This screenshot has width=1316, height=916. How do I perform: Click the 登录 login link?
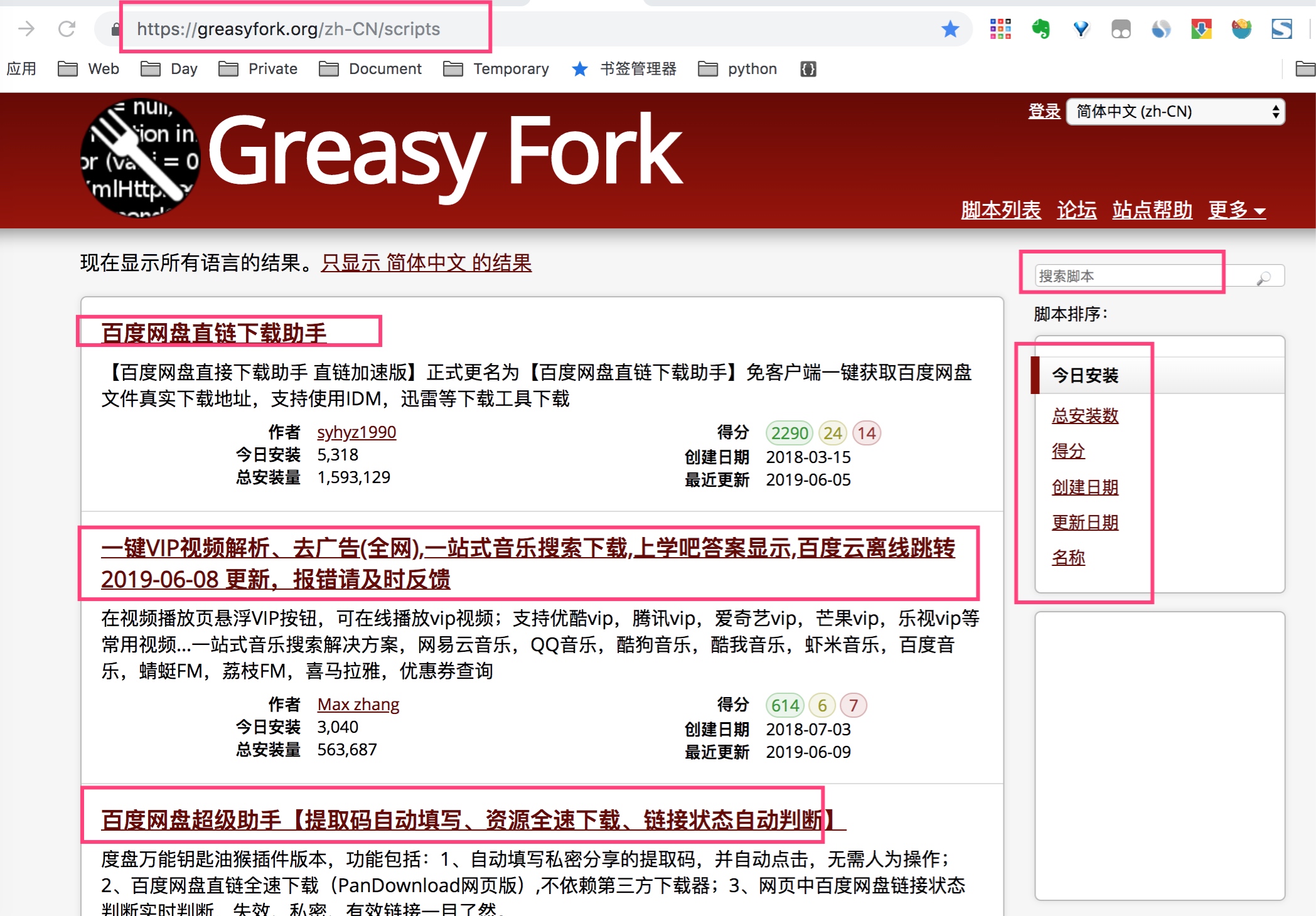pyautogui.click(x=1044, y=112)
